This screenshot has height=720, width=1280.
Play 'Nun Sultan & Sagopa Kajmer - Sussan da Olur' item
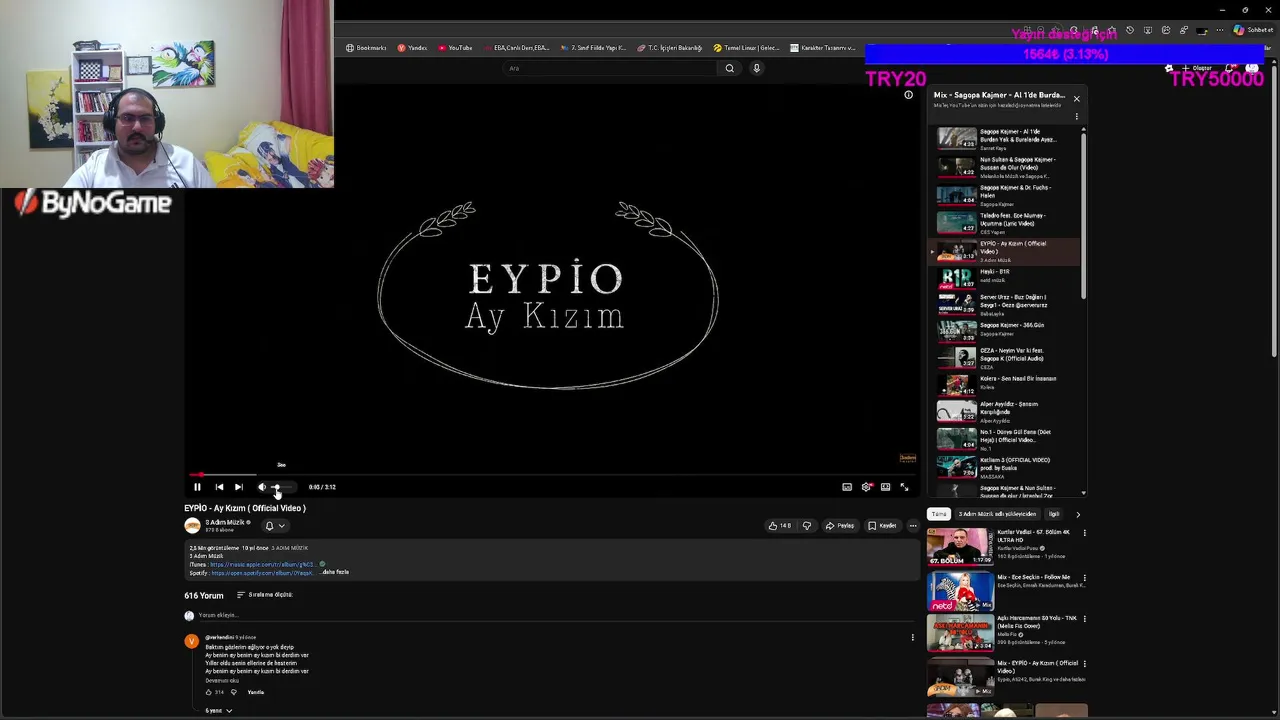pos(1005,167)
